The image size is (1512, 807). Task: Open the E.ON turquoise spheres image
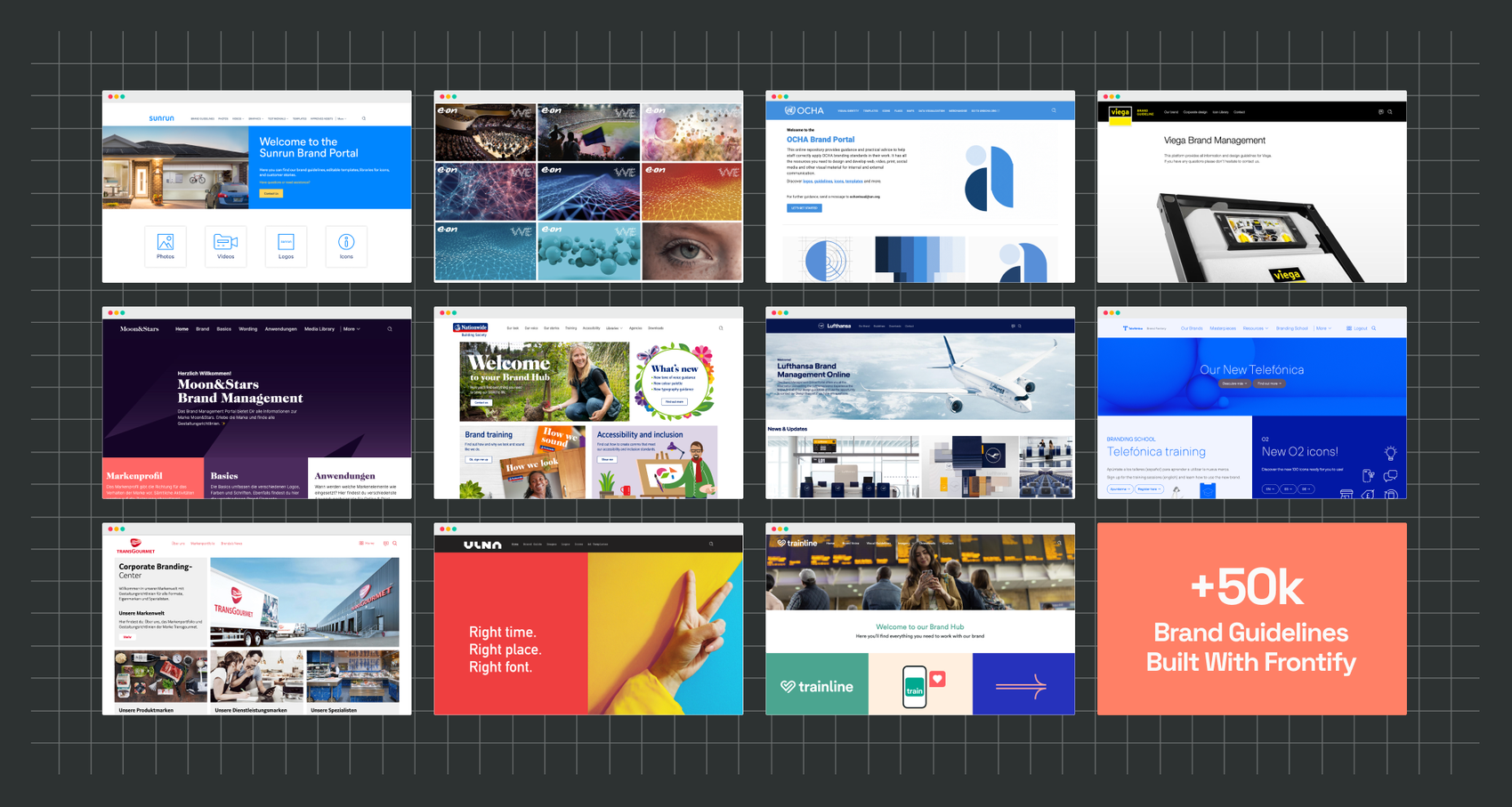(588, 252)
